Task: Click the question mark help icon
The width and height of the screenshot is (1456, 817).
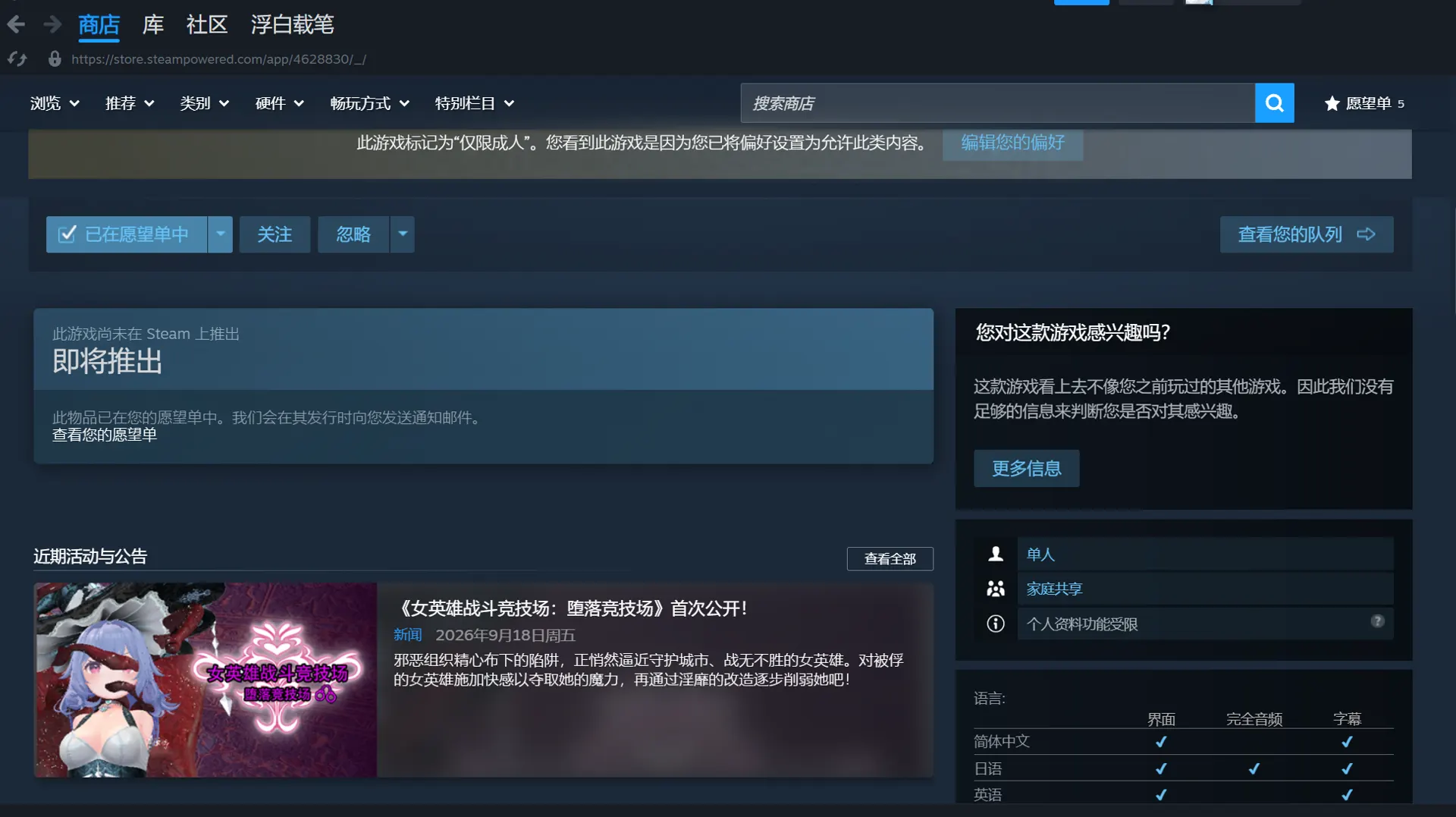Action: 1377,621
